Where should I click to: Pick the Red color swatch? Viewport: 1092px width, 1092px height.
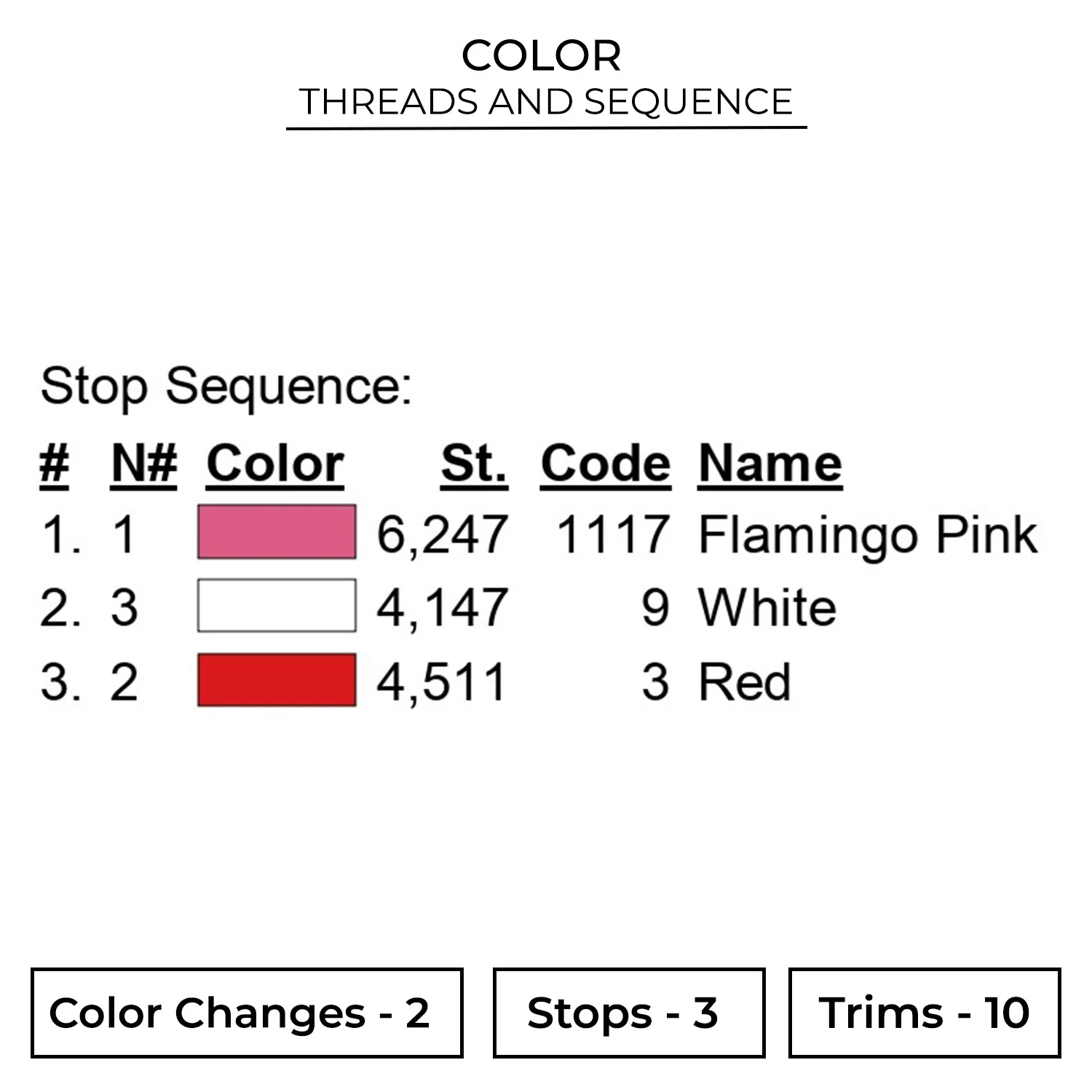click(x=277, y=680)
